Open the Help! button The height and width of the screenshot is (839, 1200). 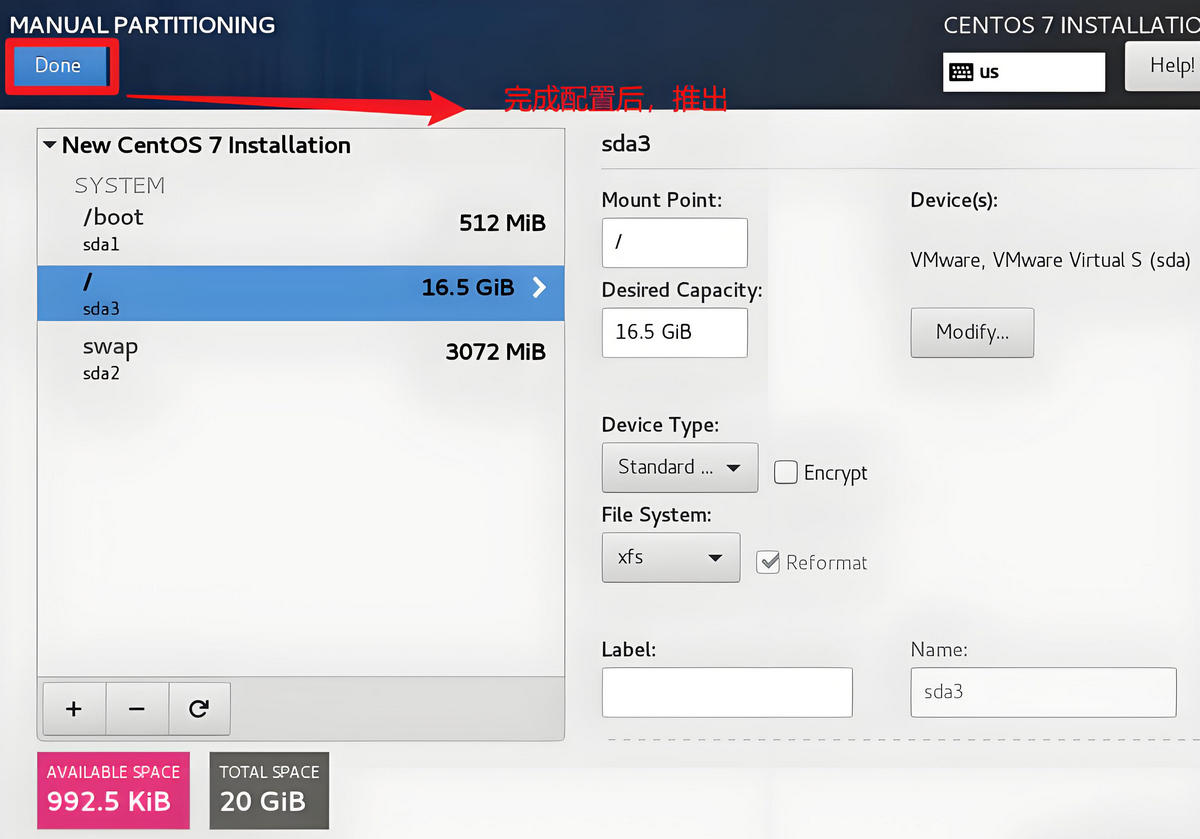1165,66
